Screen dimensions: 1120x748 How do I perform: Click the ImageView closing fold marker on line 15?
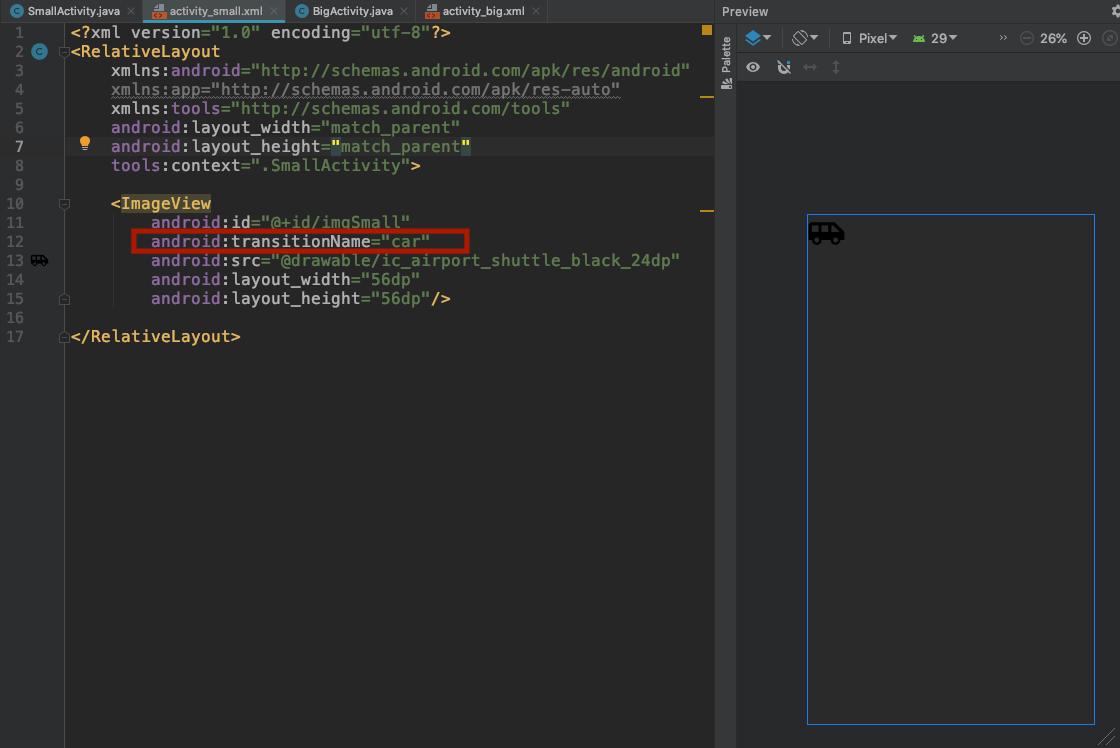coord(64,299)
